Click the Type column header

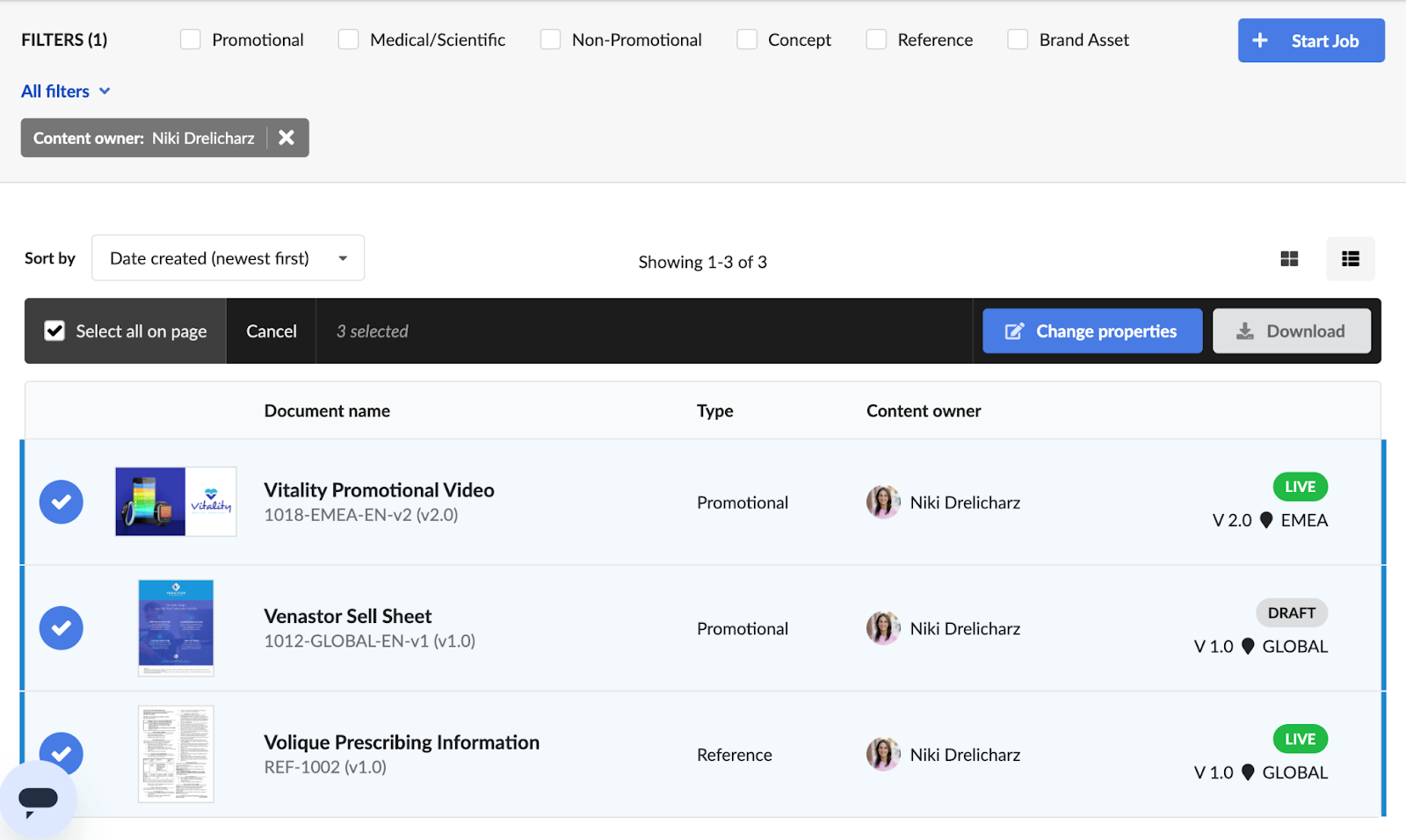(714, 410)
